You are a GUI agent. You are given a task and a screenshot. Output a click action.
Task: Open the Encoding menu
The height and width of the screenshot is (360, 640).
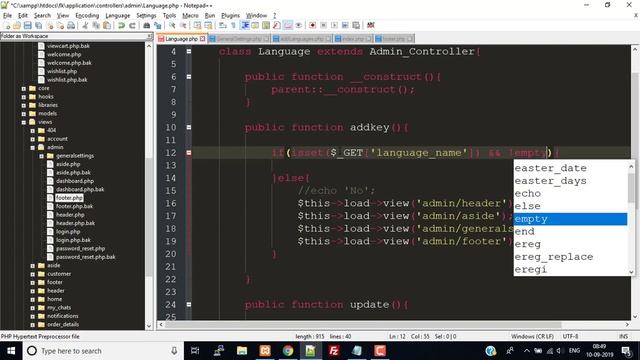click(x=87, y=15)
